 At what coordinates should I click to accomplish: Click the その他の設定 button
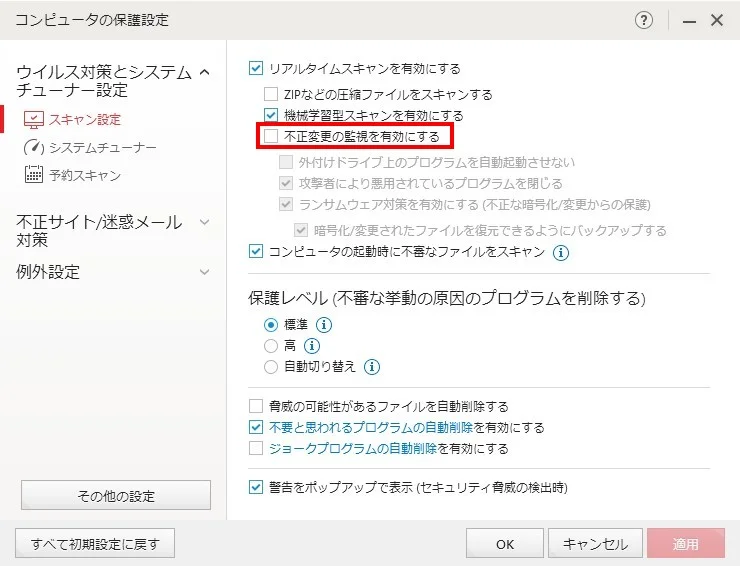[116, 495]
